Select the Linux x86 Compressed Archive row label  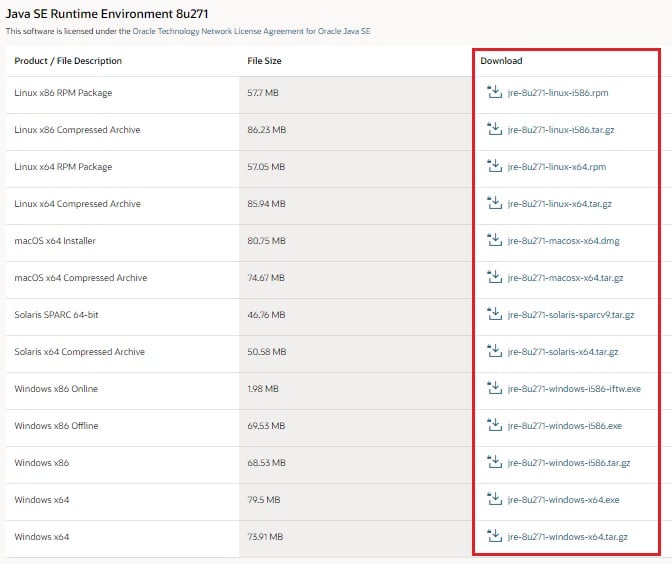pyautogui.click(x=77, y=130)
